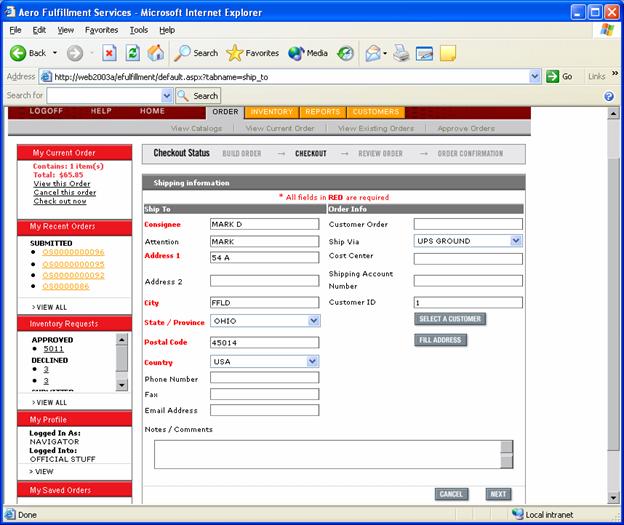Click Local intranet zone status icon

pyautogui.click(x=517, y=514)
